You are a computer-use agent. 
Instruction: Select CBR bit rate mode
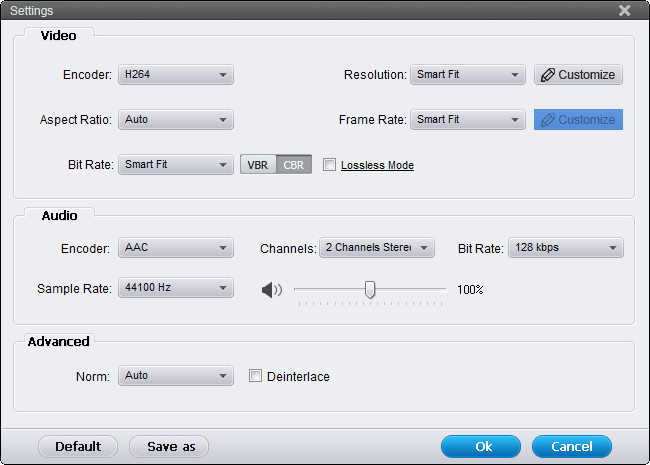[294, 165]
